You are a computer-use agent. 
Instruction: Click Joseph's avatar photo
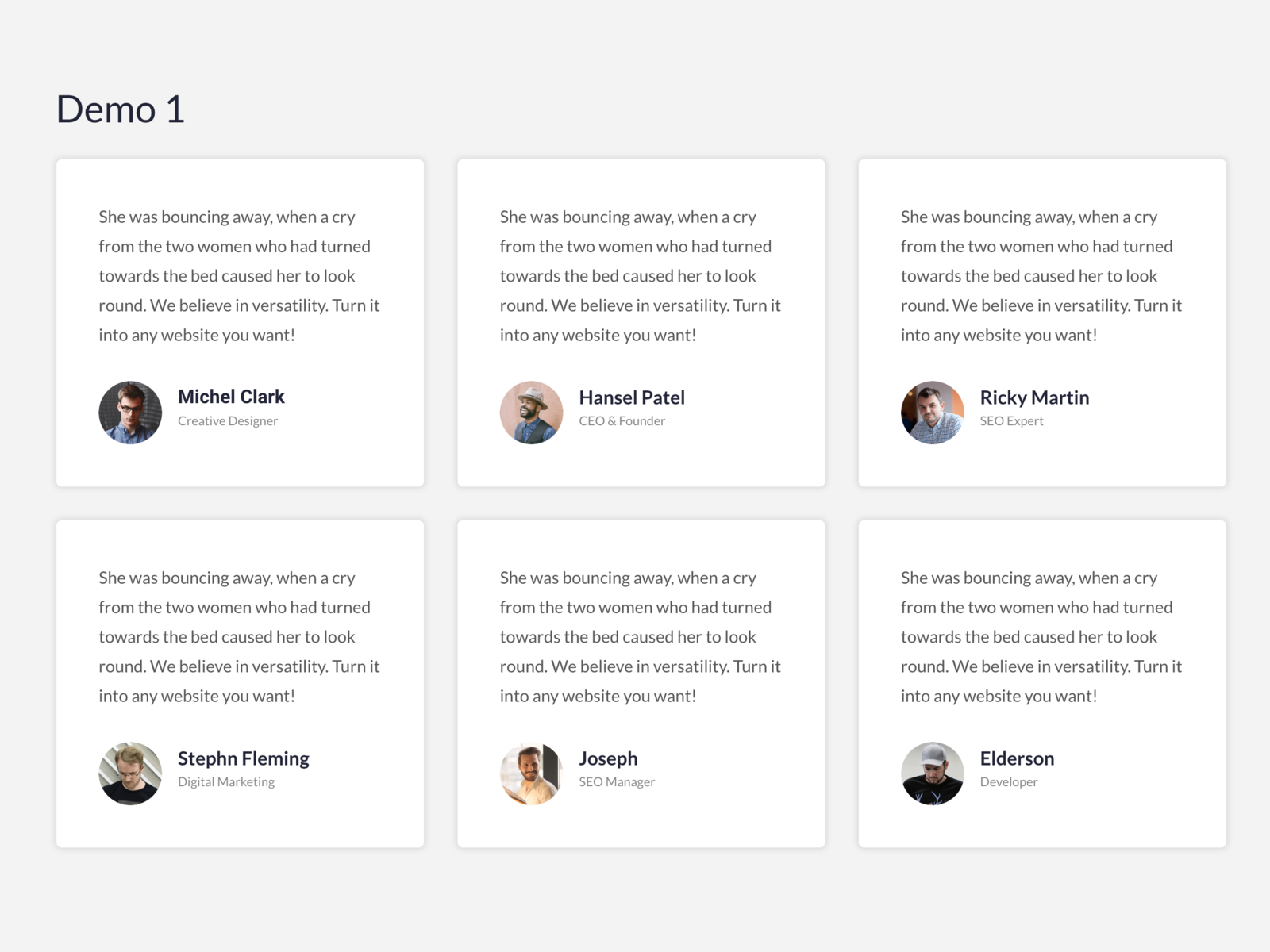click(531, 773)
